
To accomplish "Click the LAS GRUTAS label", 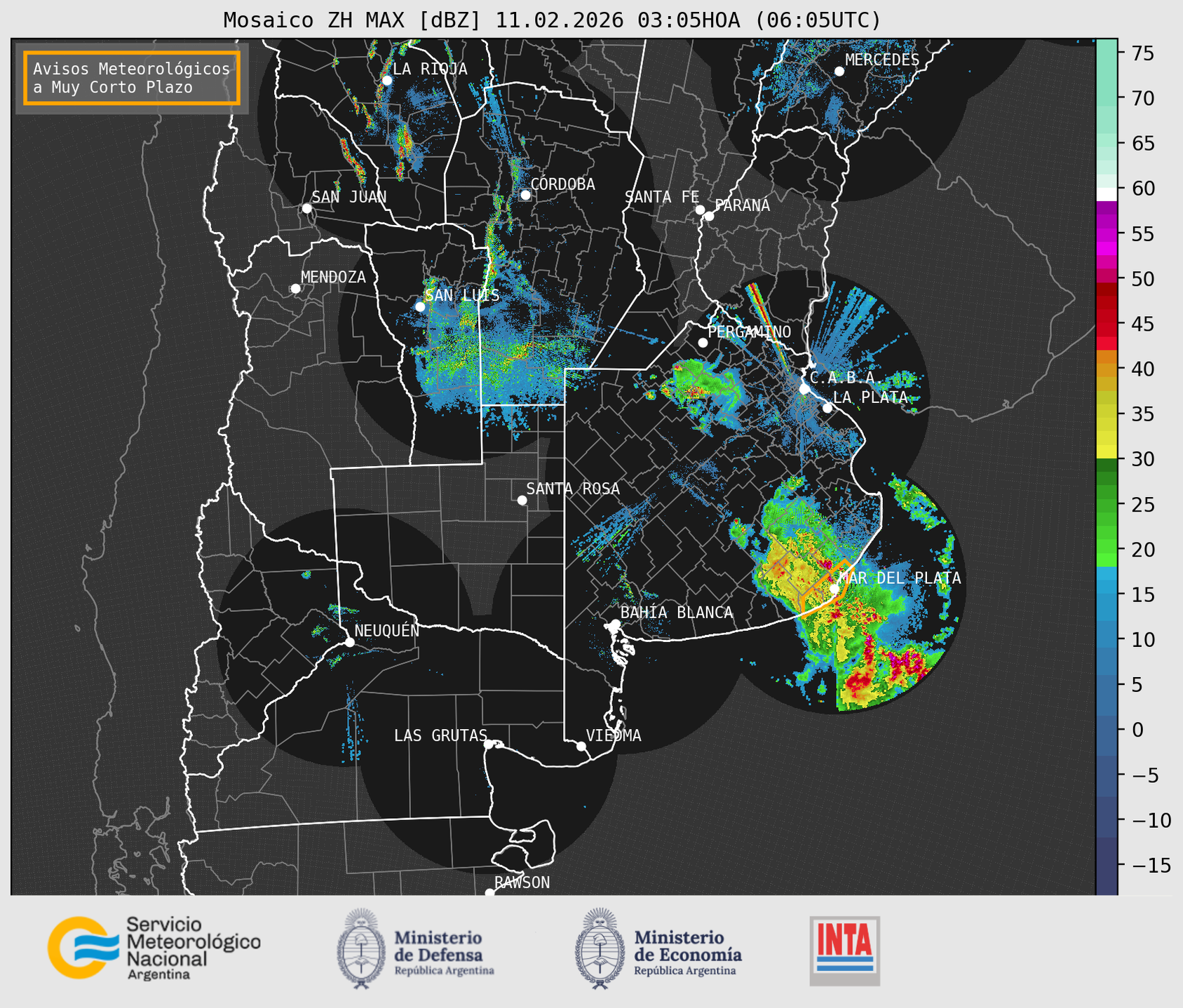I will click(440, 735).
